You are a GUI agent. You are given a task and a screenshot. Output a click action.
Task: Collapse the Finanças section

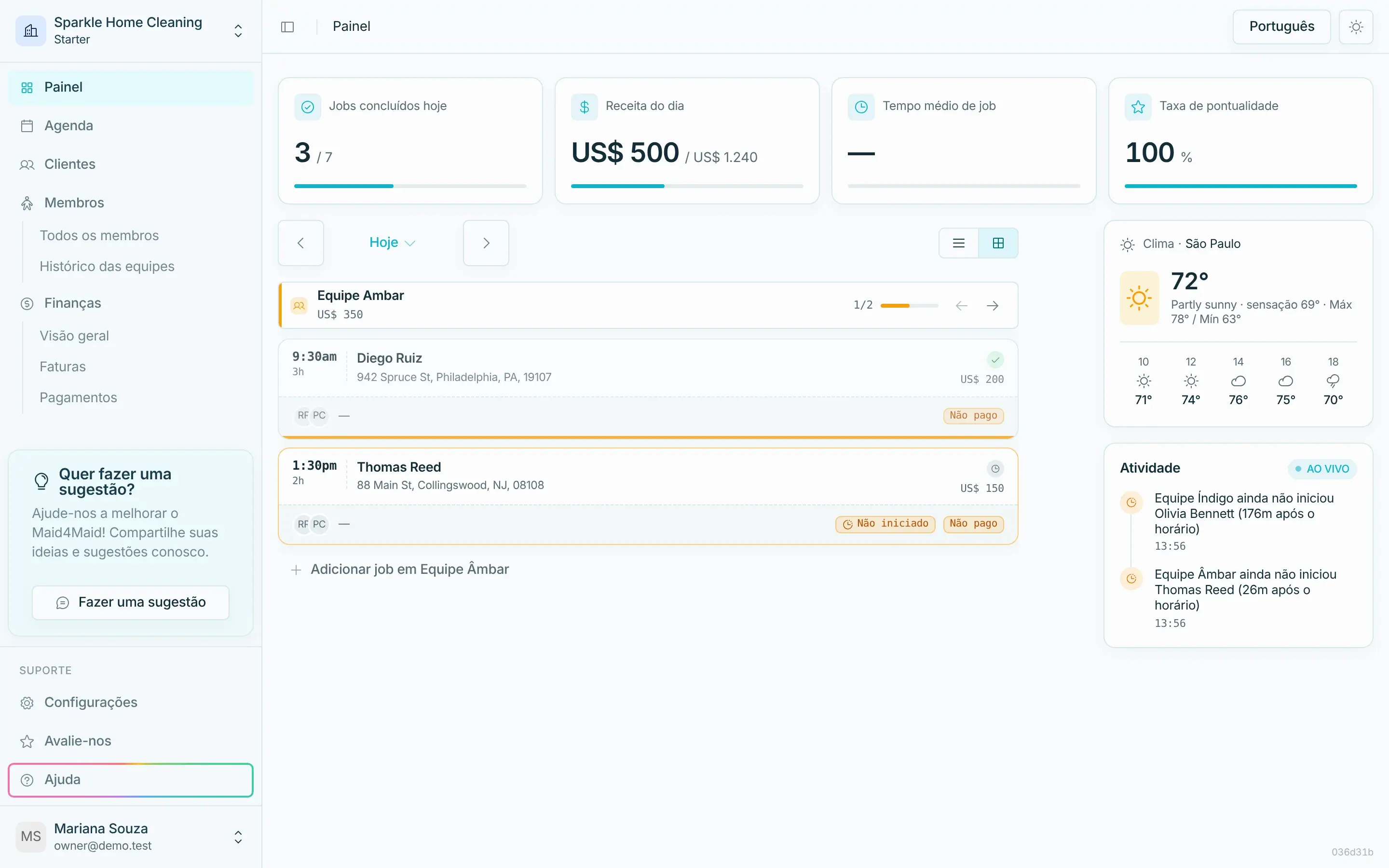pyautogui.click(x=131, y=303)
